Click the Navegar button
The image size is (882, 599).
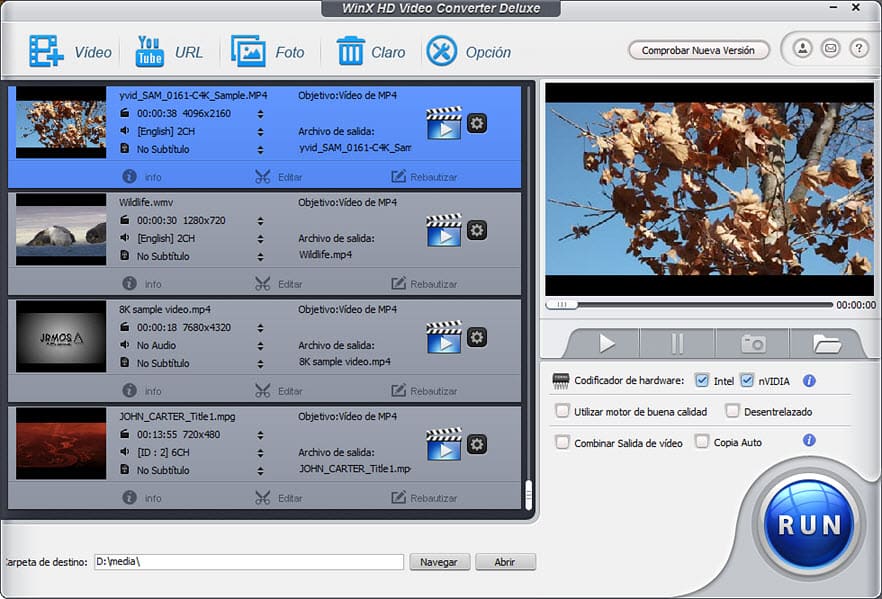(439, 562)
